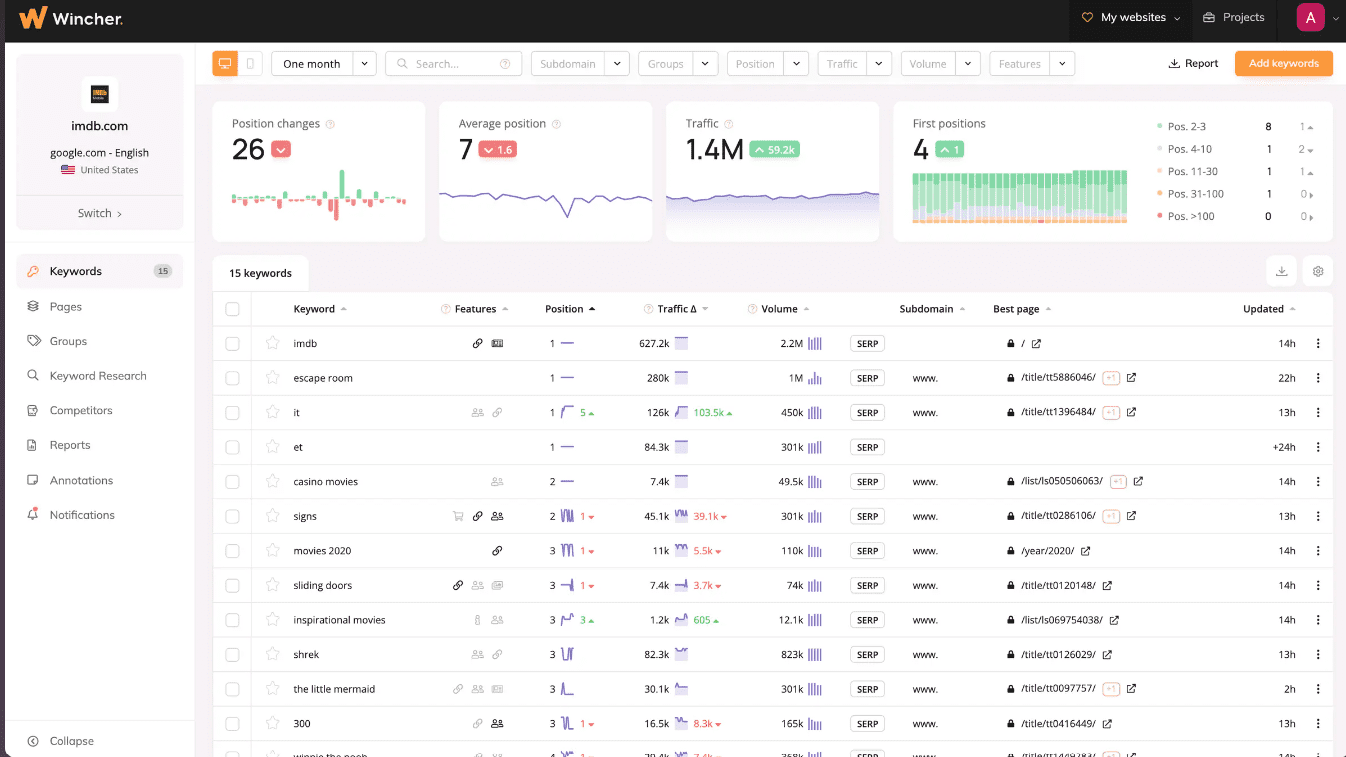1346x757 pixels.
Task: Open Keyword Research in sidebar
Action: (100, 376)
